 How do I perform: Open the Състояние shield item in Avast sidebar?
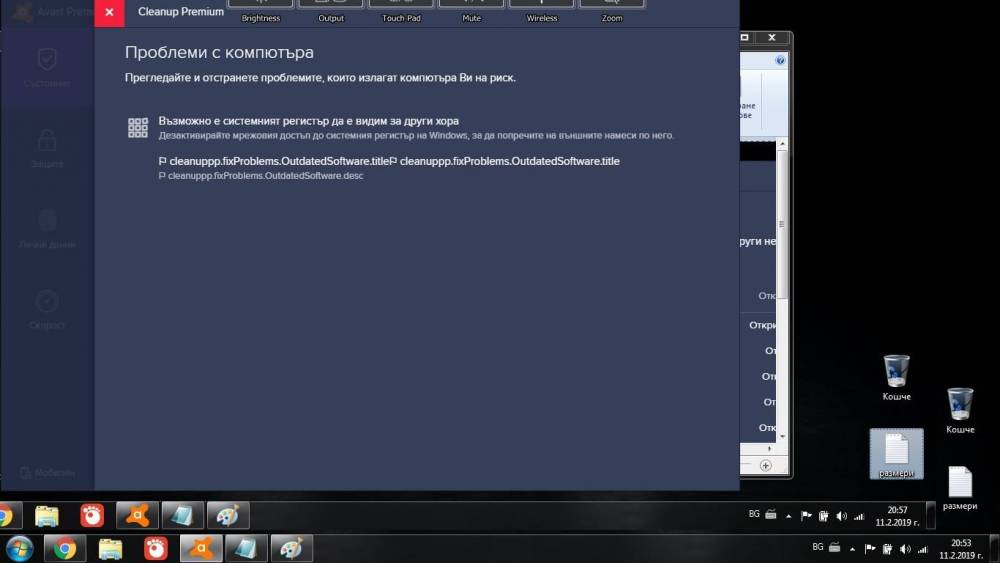click(47, 68)
